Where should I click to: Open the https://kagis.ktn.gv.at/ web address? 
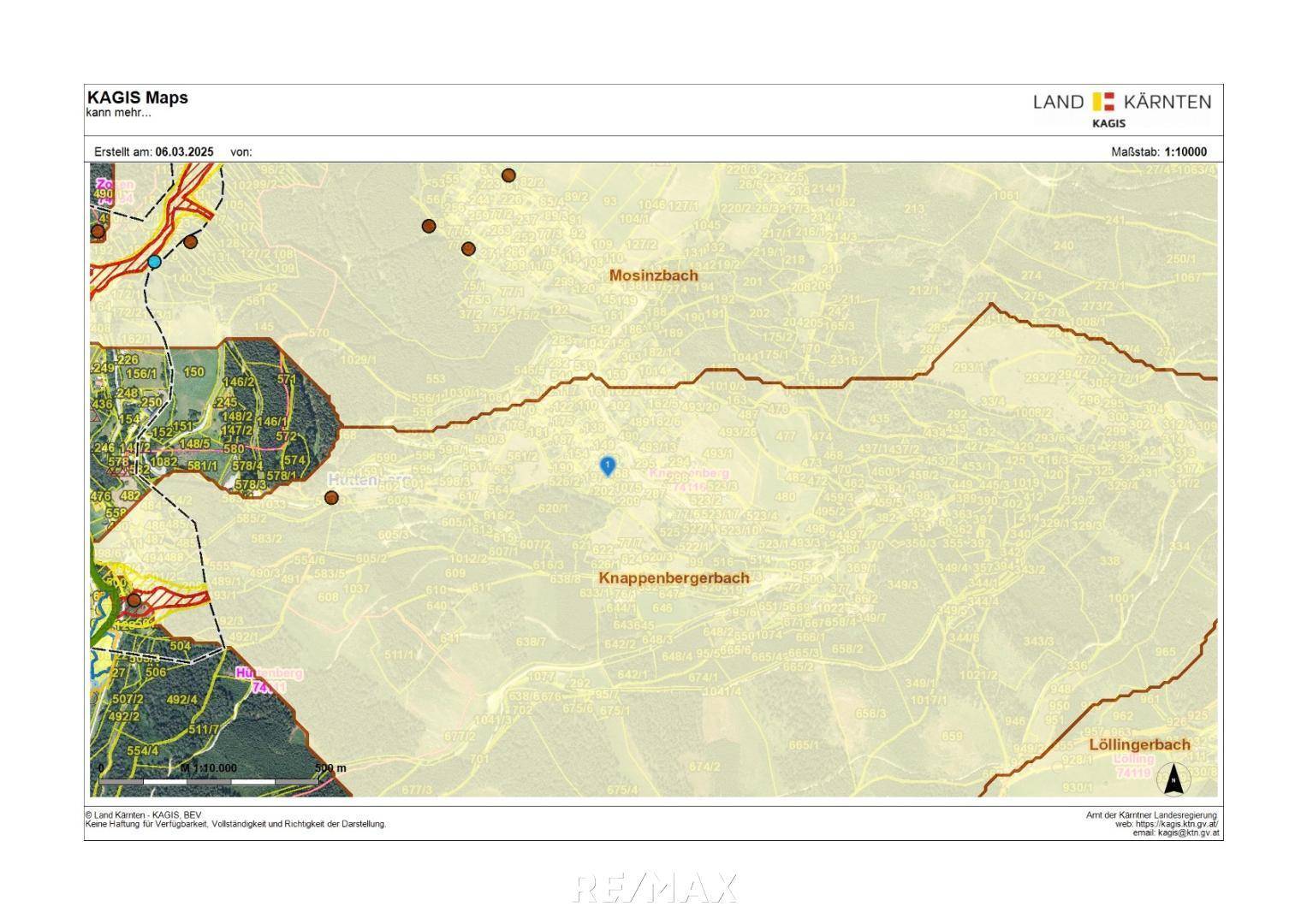[x=1178, y=824]
